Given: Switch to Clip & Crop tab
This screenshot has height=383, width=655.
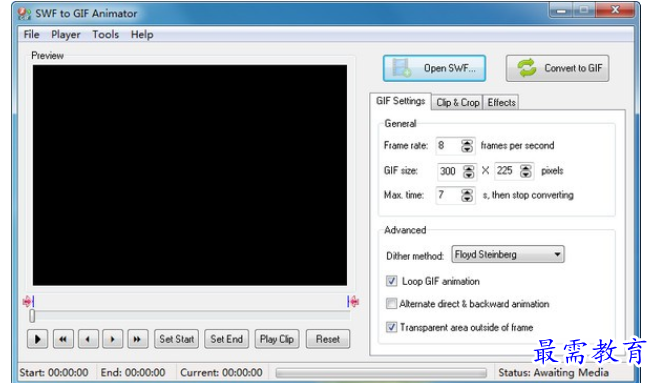Looking at the screenshot, I should (x=458, y=102).
